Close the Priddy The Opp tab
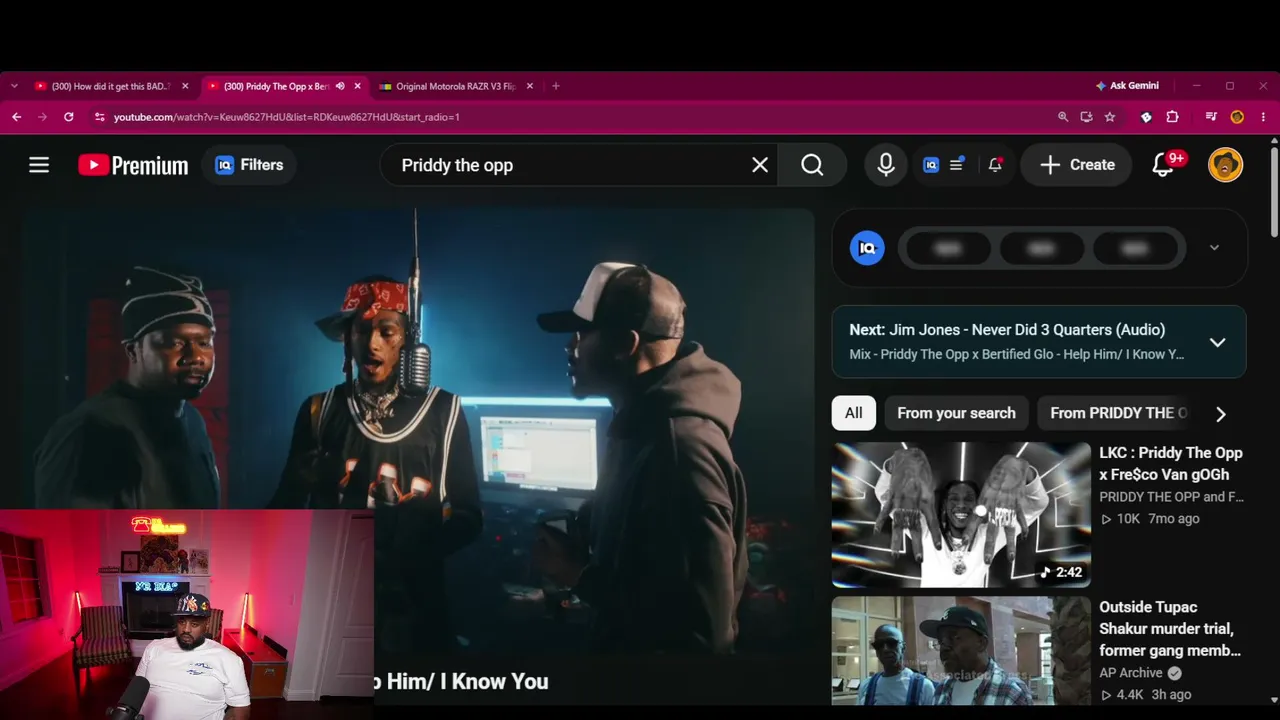Screen dimensions: 1280x720 tap(357, 86)
